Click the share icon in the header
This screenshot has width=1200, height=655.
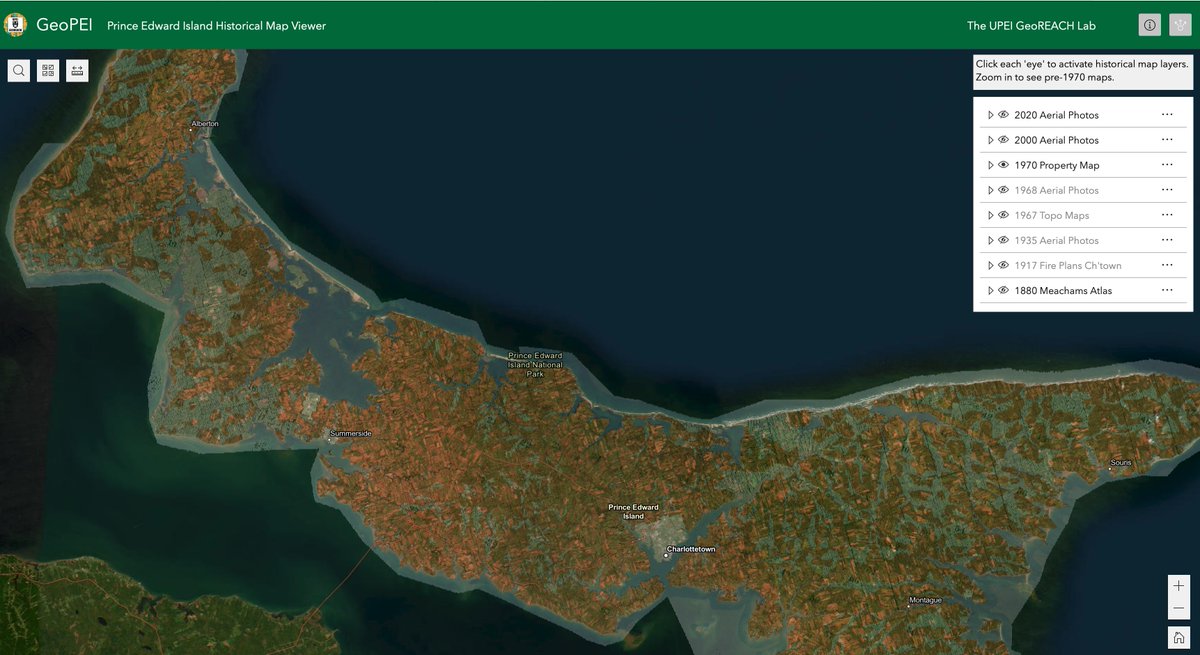pos(1181,24)
